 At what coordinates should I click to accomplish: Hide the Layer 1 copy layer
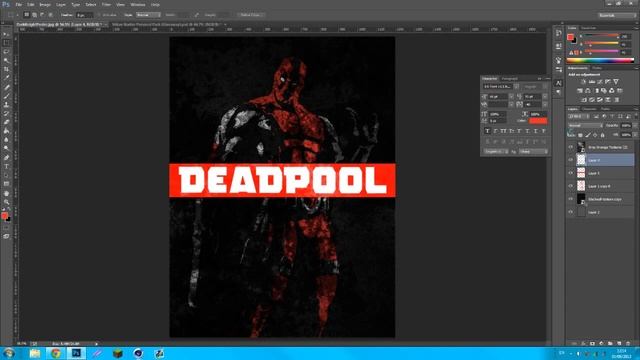pos(571,186)
